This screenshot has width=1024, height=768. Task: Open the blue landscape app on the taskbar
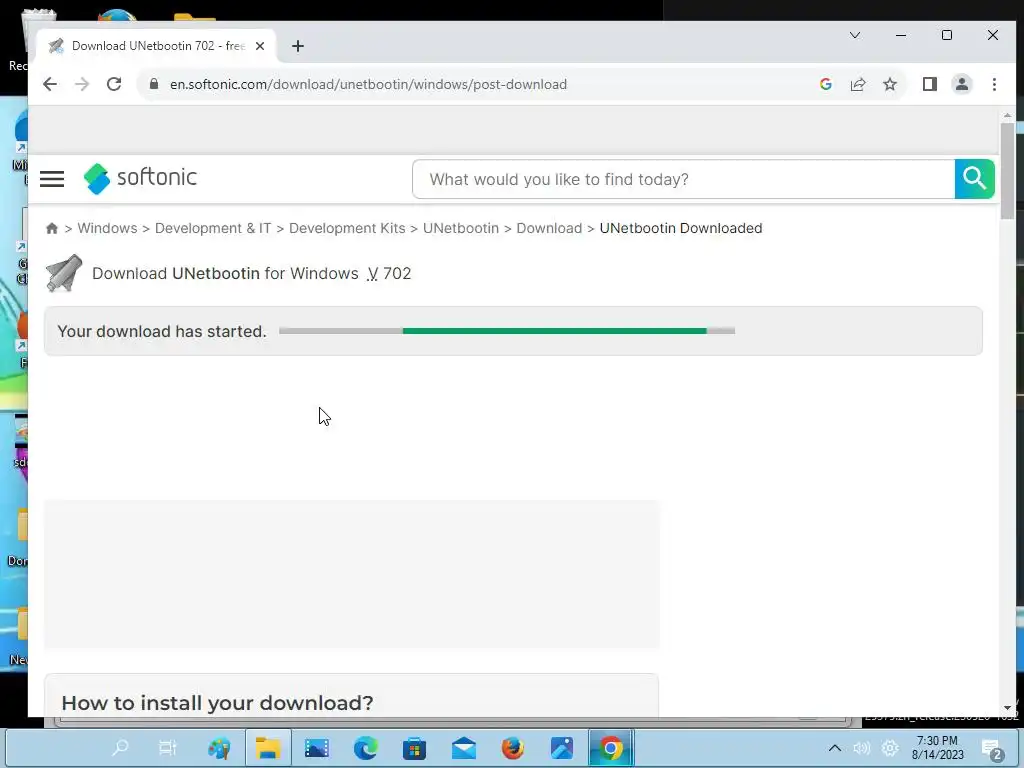pos(562,748)
